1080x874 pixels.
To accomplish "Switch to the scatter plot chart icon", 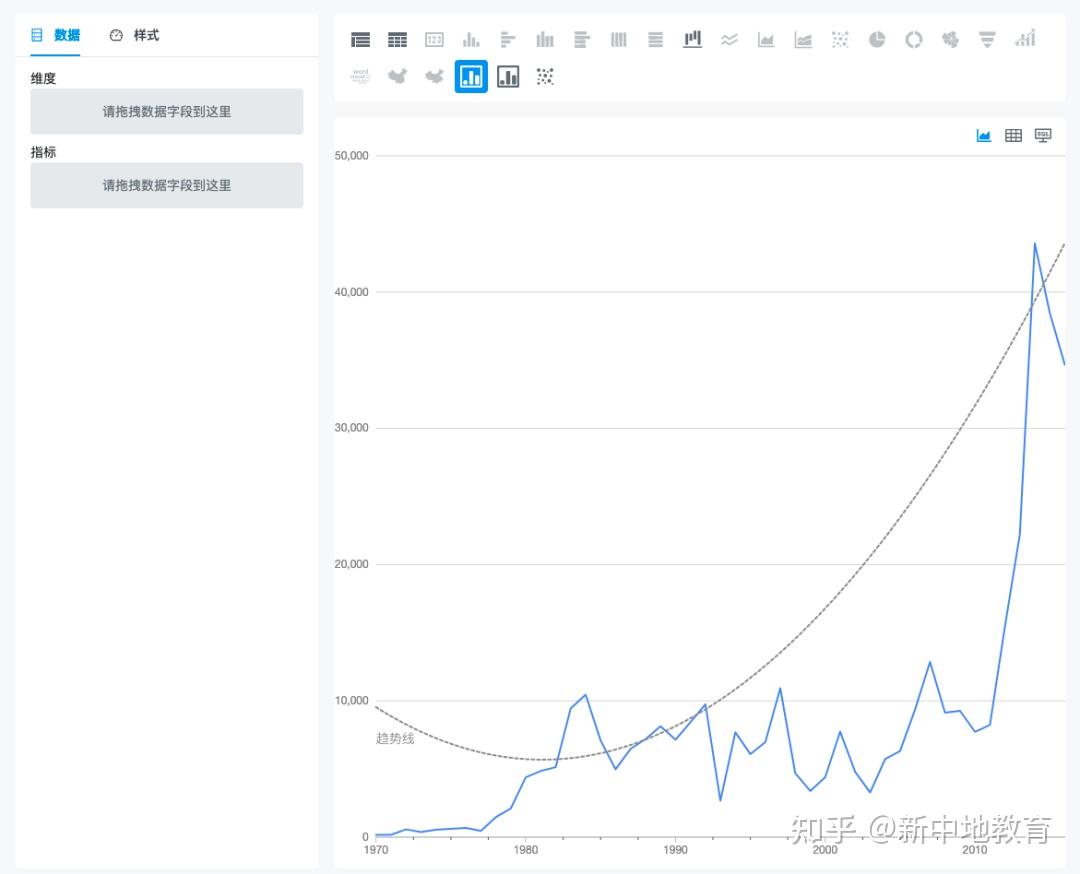I will [545, 76].
